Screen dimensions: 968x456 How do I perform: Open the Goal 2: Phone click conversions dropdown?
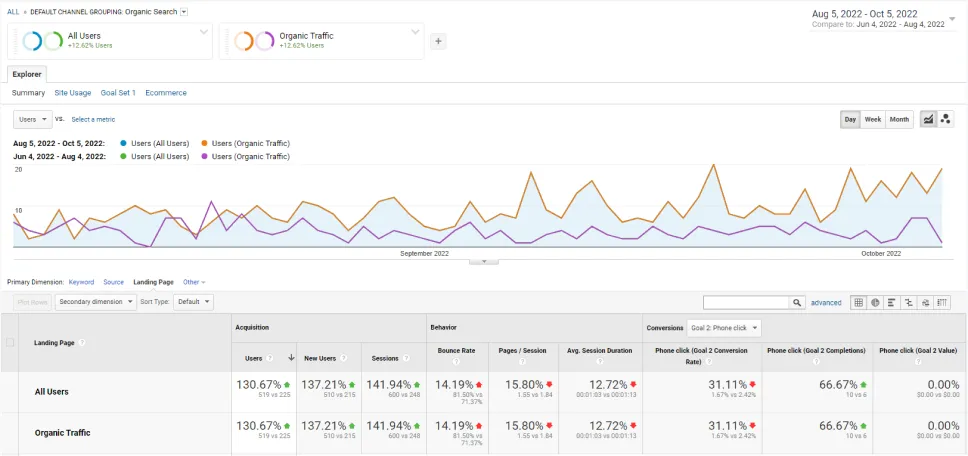pos(724,328)
